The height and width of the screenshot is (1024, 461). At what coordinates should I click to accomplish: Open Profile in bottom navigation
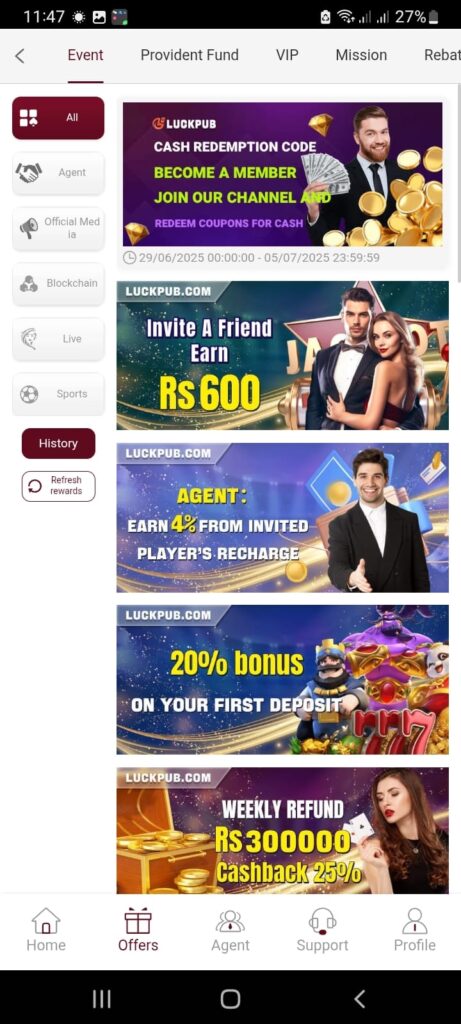415,929
